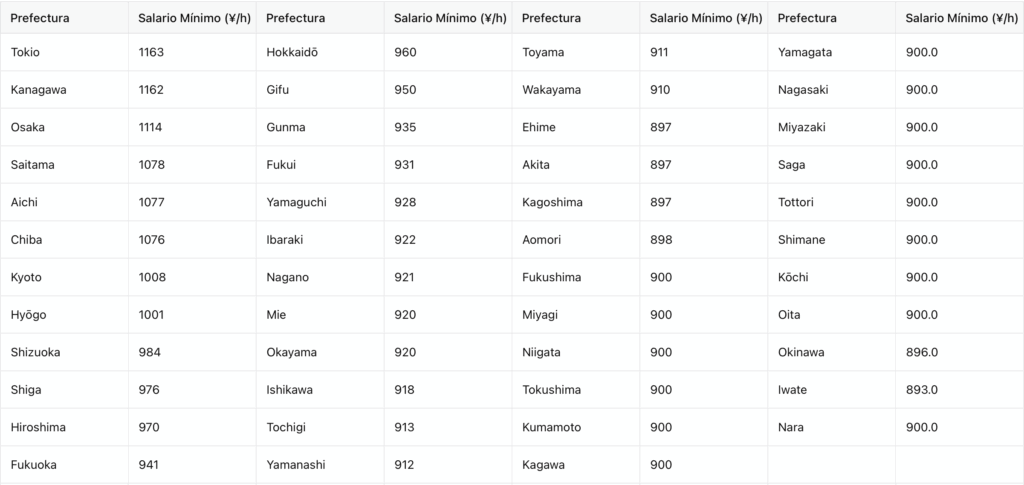Click the Kagawa prefecture cell

pyautogui.click(x=544, y=465)
